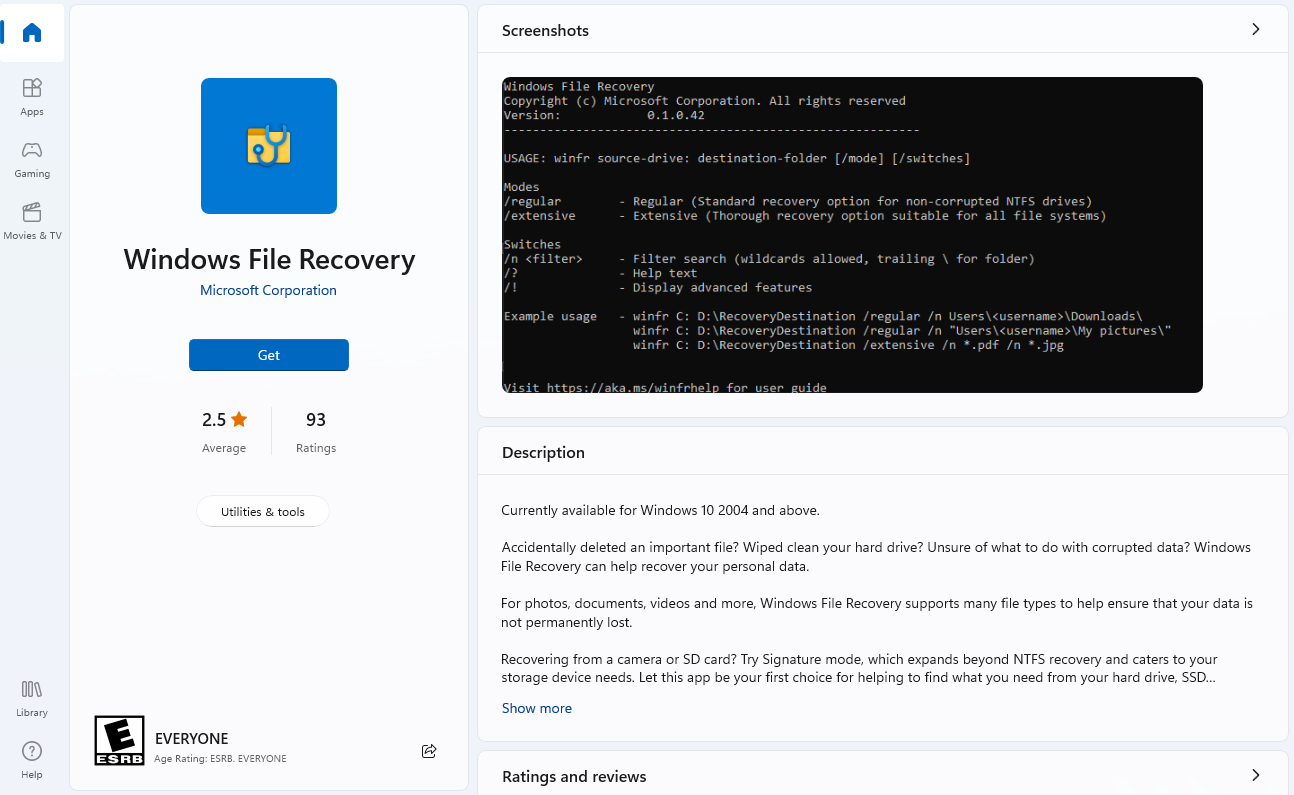Click the 2.5 Average rating value
This screenshot has width=1294, height=795.
coord(216,419)
